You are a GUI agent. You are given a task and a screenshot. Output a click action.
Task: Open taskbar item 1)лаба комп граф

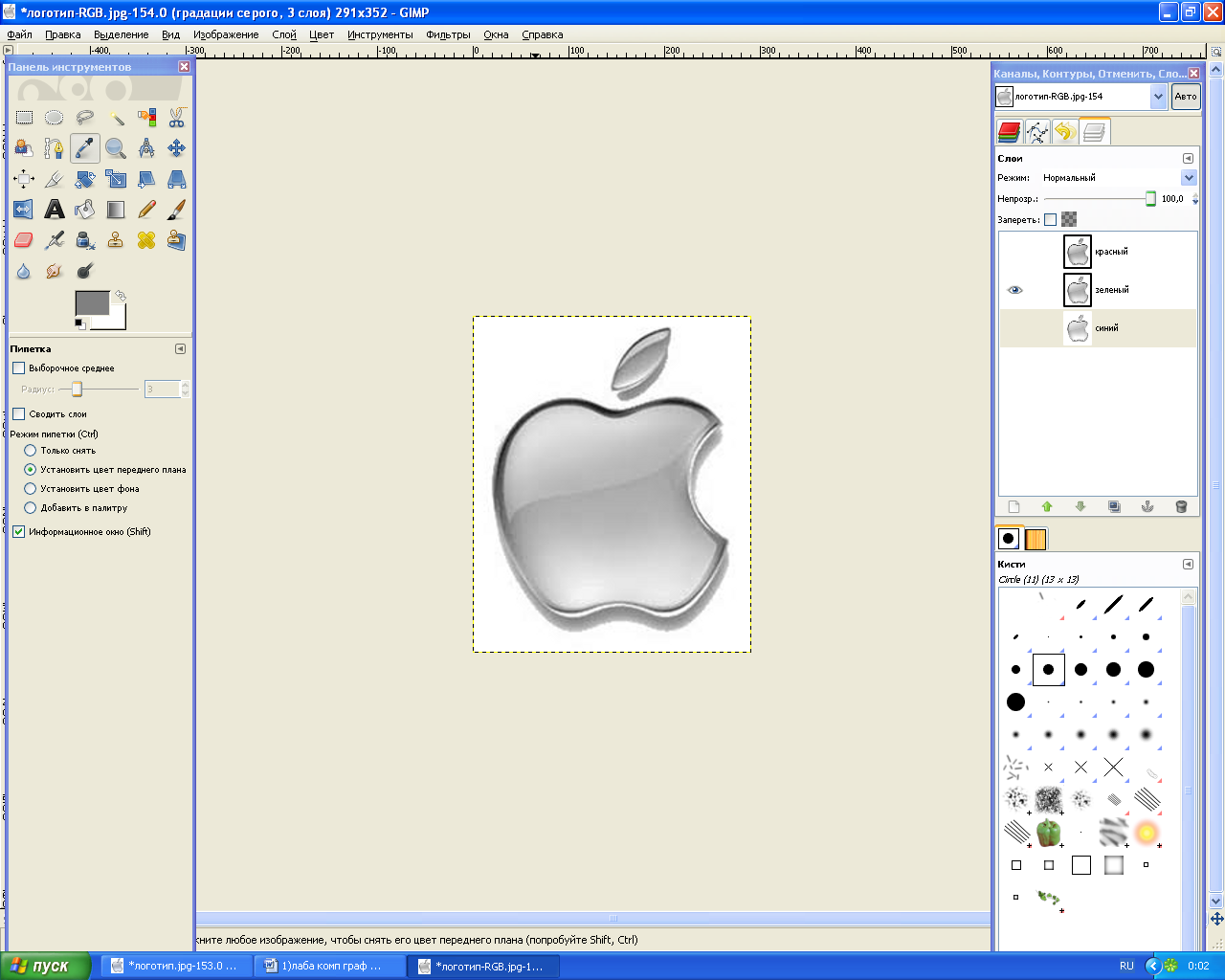pos(330,966)
